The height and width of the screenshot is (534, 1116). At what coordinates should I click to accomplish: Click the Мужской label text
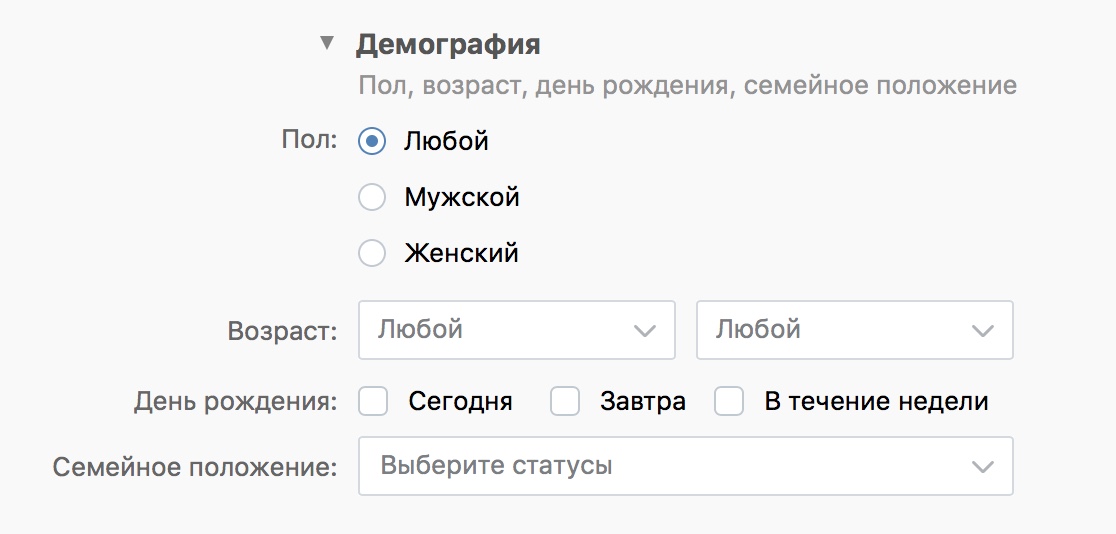point(462,198)
